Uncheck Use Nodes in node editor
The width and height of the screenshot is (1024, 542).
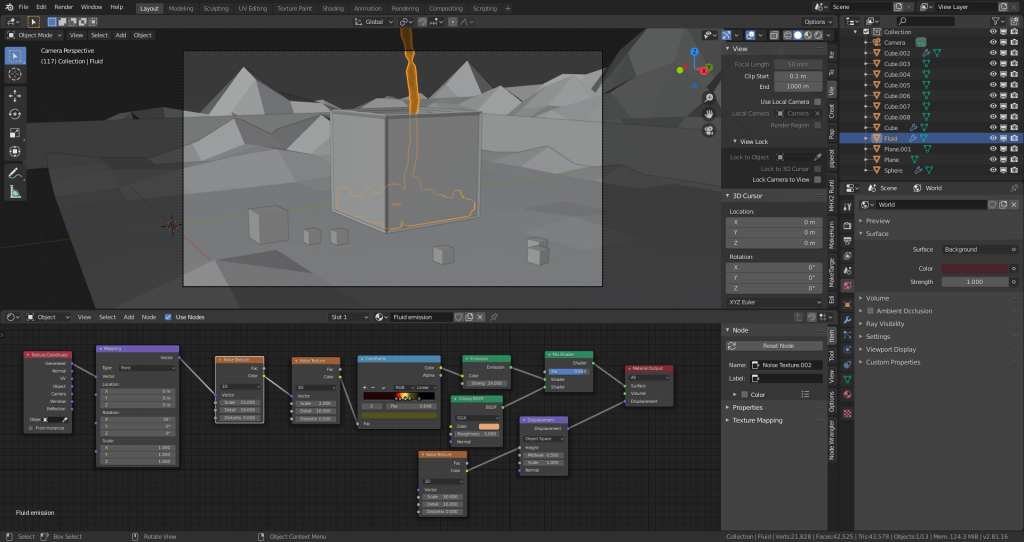[x=168, y=317]
